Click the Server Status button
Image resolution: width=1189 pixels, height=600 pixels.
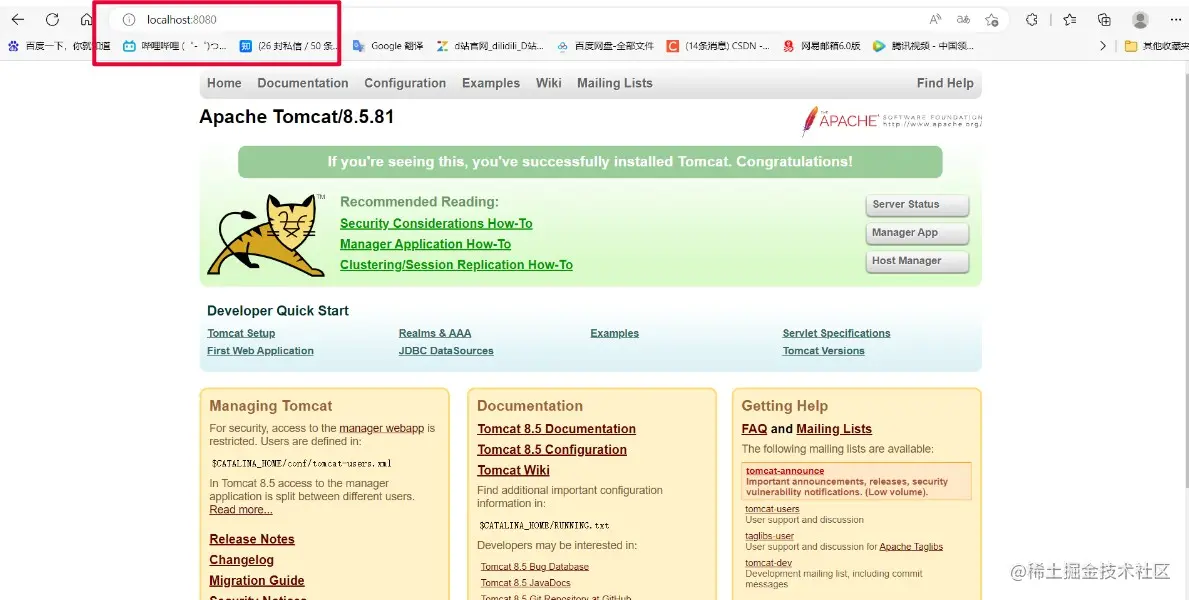point(917,205)
